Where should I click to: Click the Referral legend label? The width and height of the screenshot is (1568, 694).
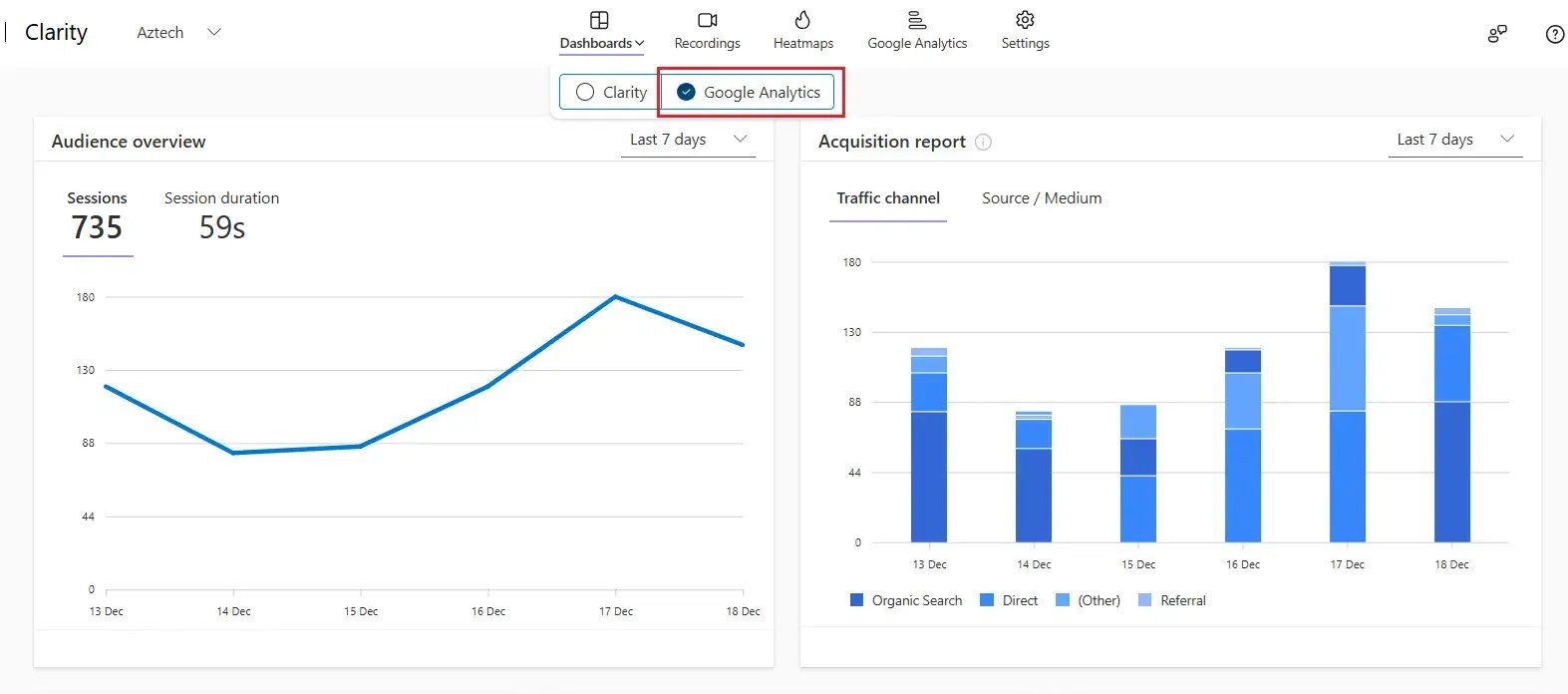point(1183,600)
